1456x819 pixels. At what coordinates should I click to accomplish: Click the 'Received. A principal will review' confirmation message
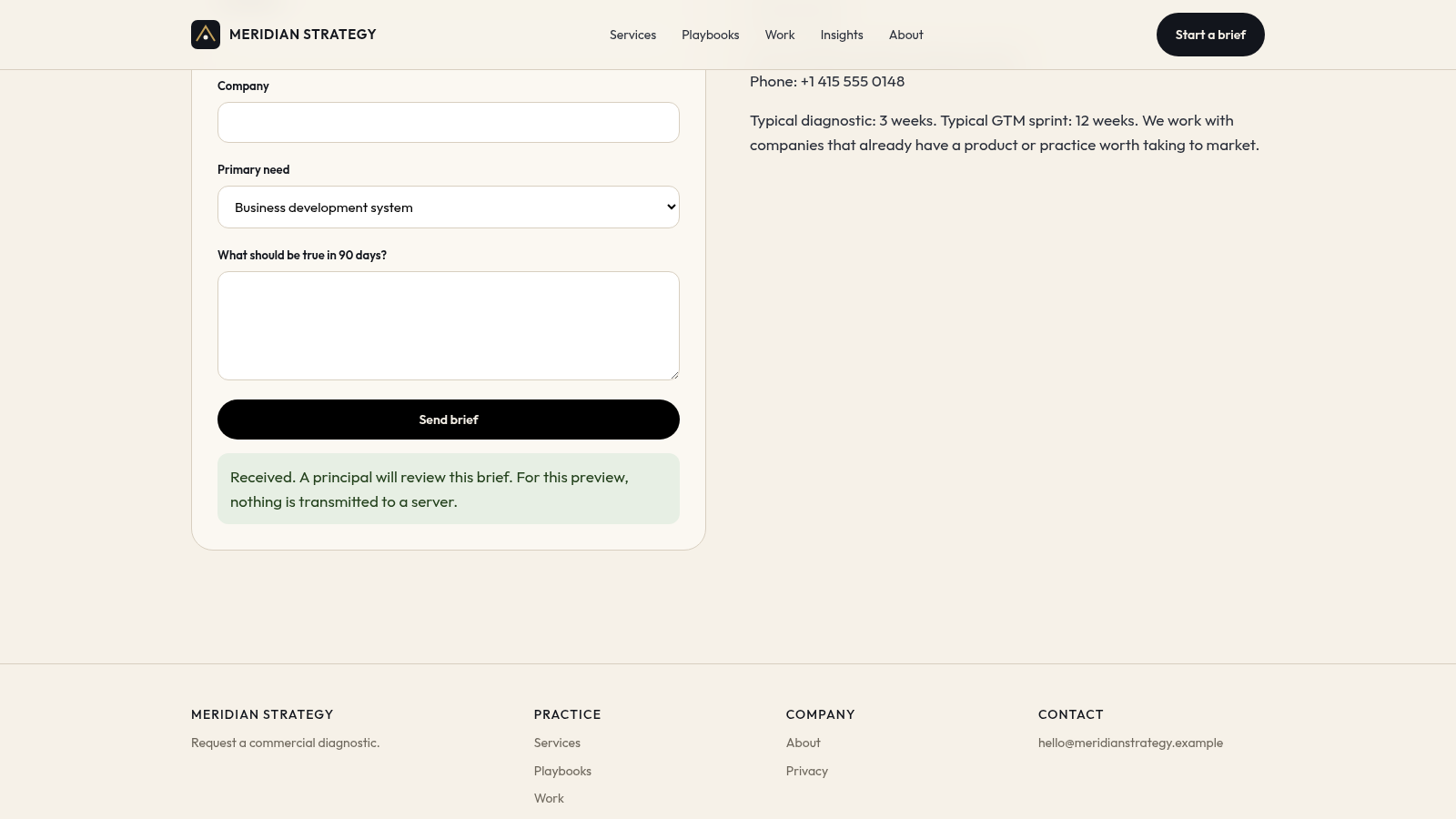449,489
